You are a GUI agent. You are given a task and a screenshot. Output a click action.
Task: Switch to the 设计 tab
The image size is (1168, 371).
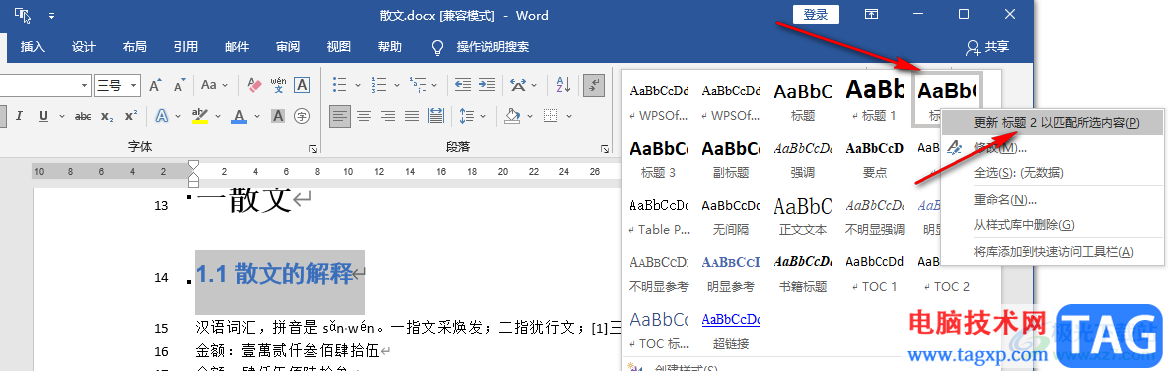pos(83,47)
